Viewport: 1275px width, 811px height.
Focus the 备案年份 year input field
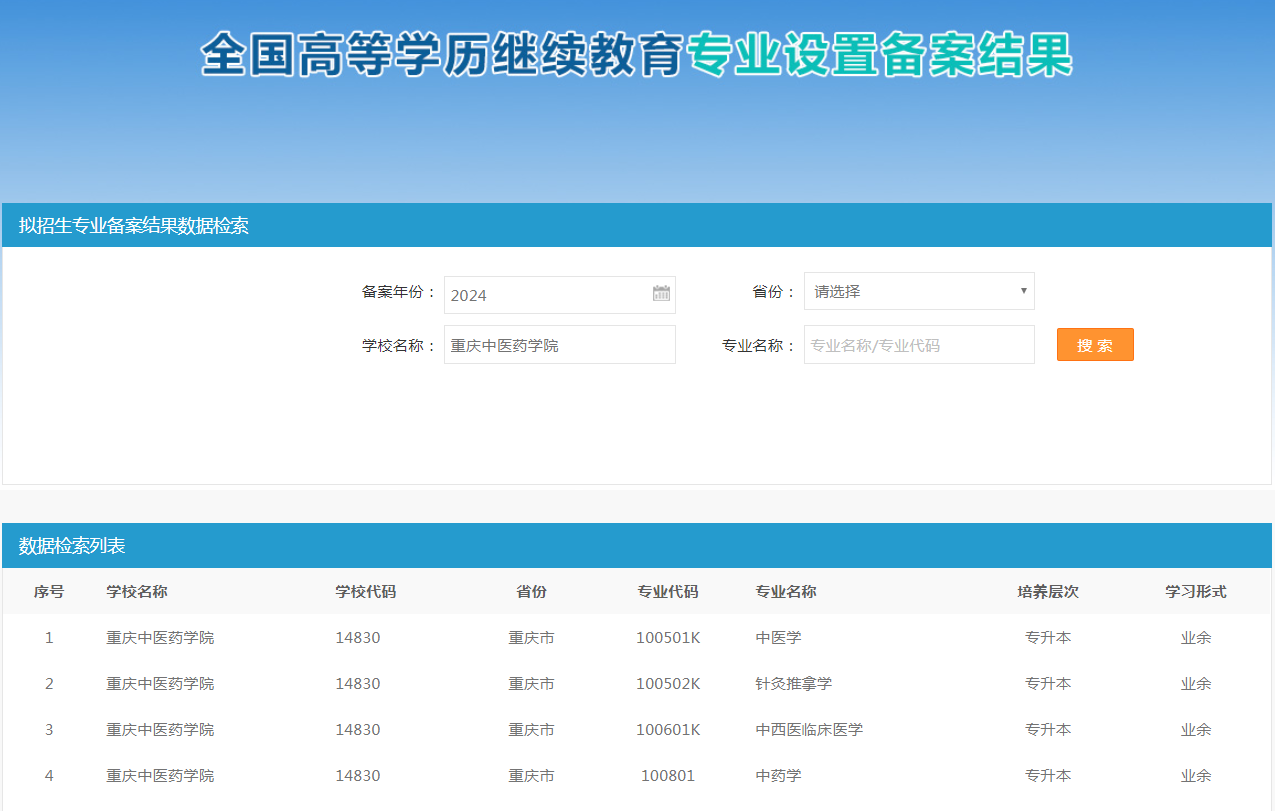tap(545, 295)
